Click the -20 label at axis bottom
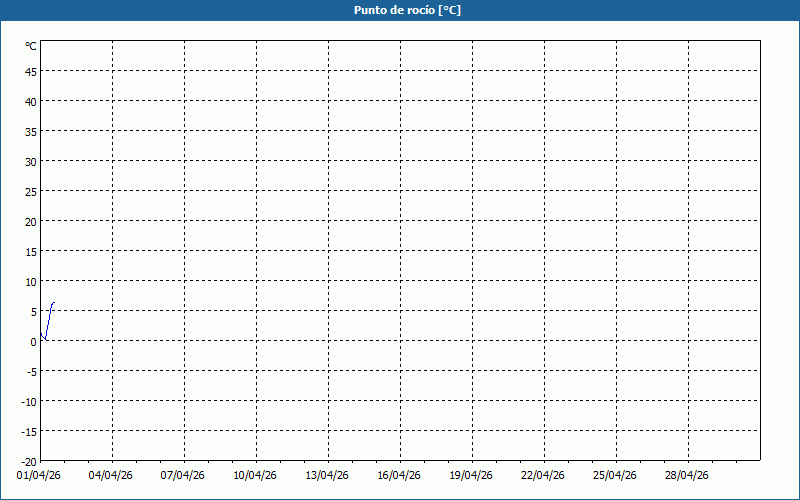This screenshot has width=800, height=500. pyautogui.click(x=29, y=461)
